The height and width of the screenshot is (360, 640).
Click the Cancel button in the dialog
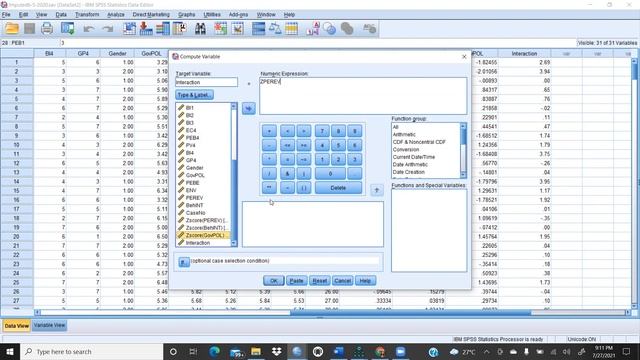click(x=342, y=281)
